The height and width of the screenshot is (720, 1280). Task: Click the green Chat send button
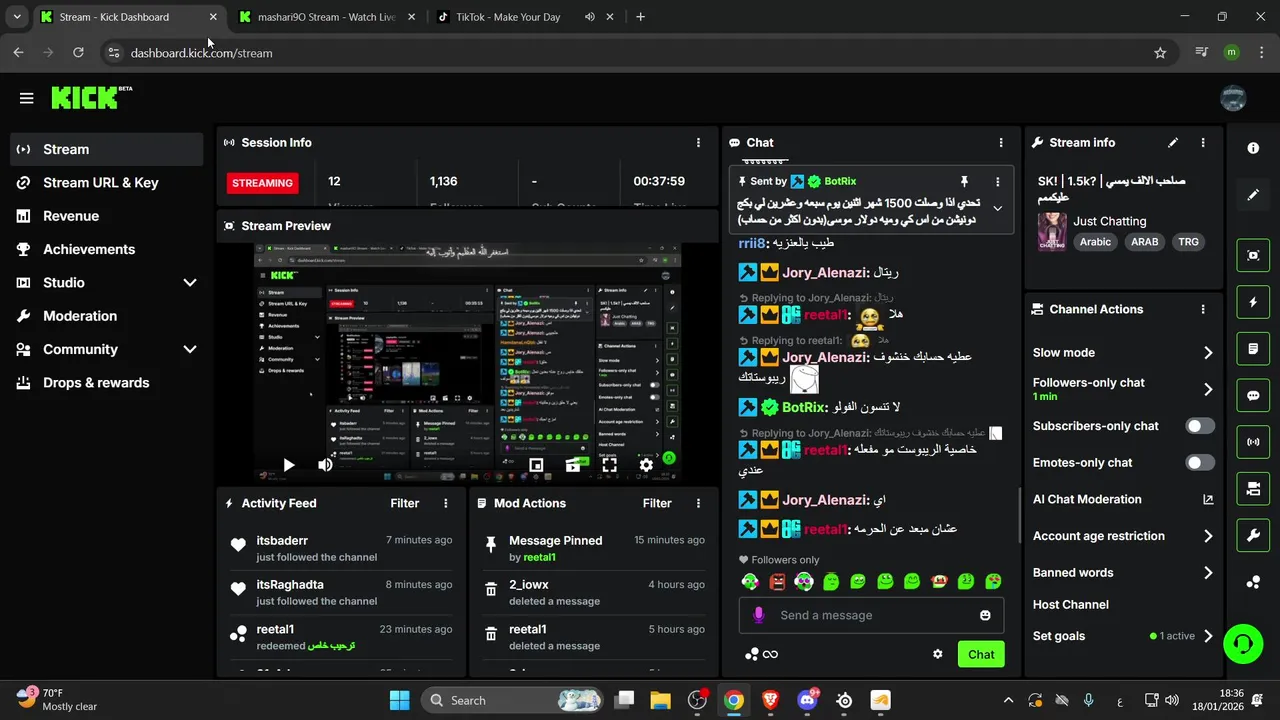coord(981,655)
